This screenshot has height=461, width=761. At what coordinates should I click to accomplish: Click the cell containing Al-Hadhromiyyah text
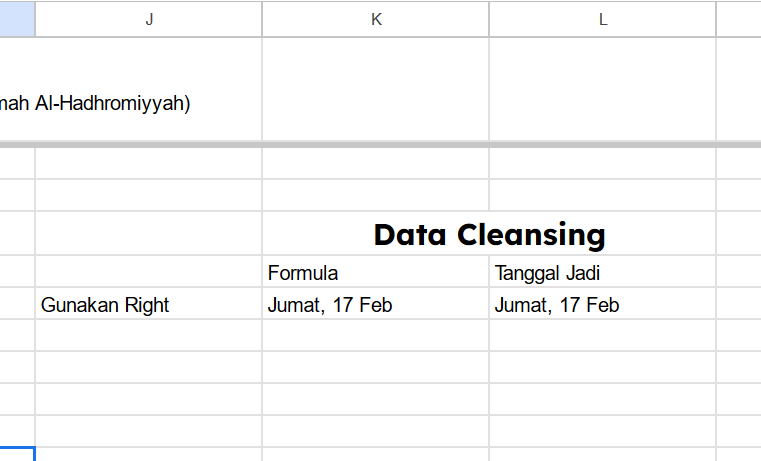(131, 89)
